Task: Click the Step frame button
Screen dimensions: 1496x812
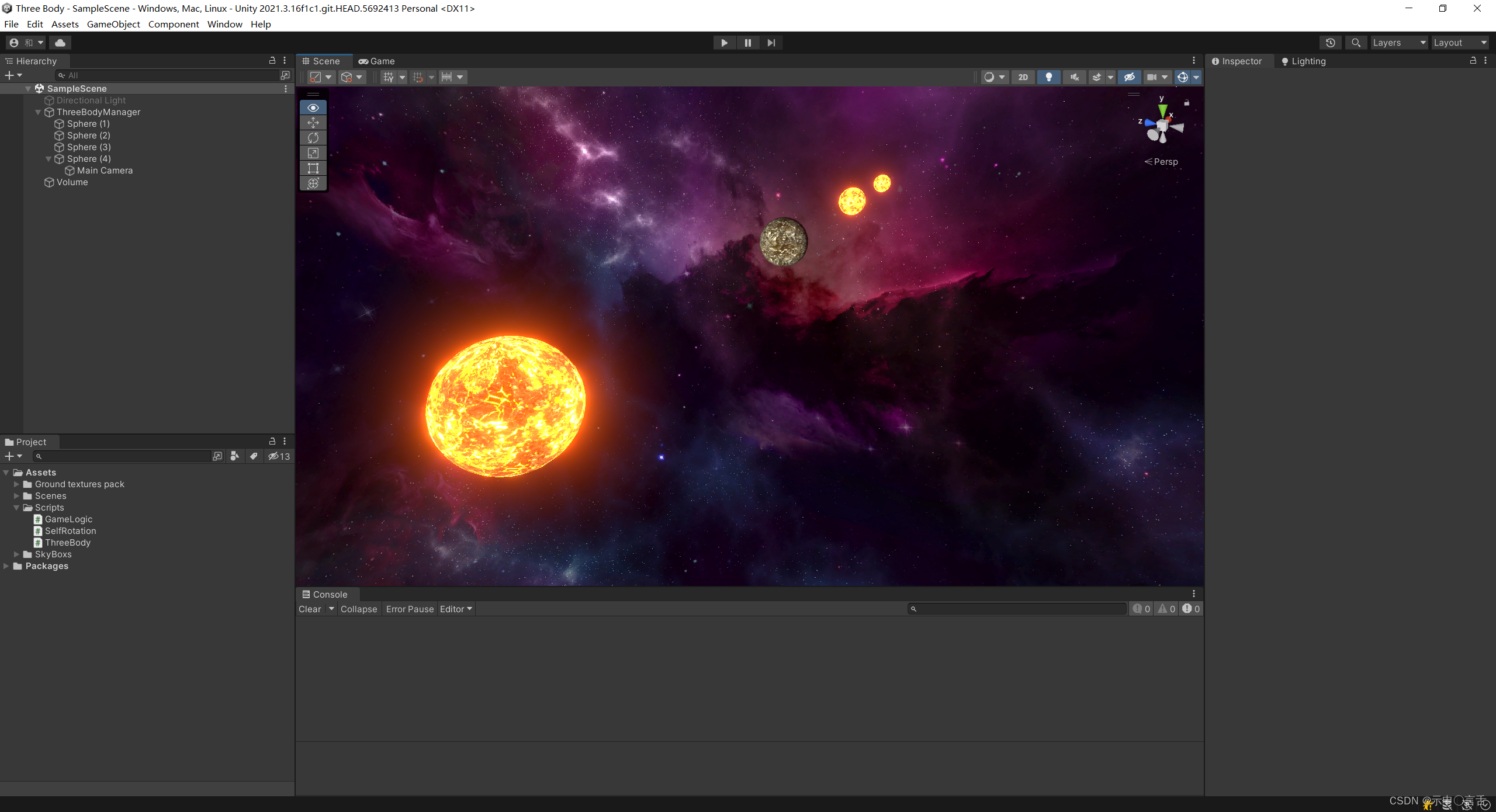Action: pyautogui.click(x=771, y=43)
